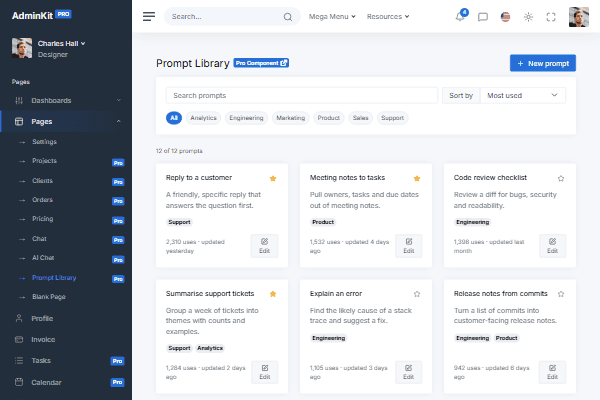This screenshot has height=400, width=600.
Task: Open Pricing page in sidebar
Action: pyautogui.click(x=42, y=219)
